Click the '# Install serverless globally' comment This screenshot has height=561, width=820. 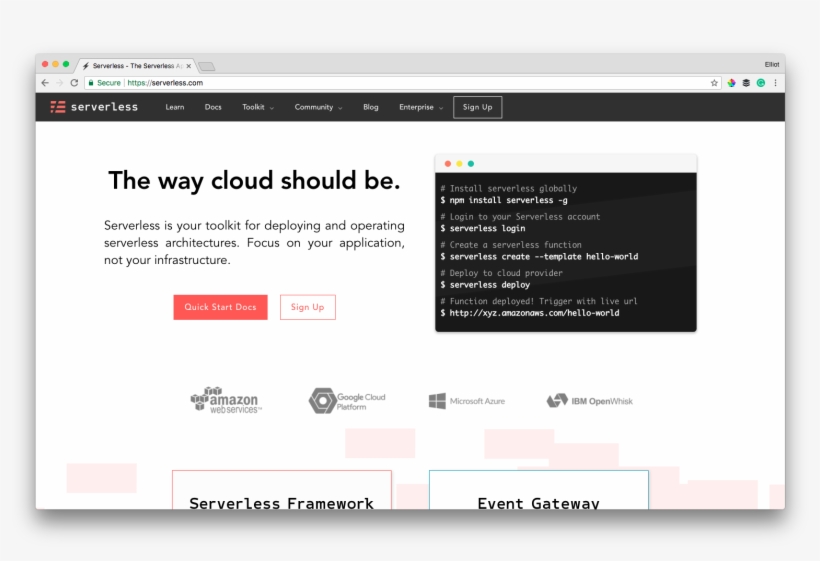pos(508,189)
